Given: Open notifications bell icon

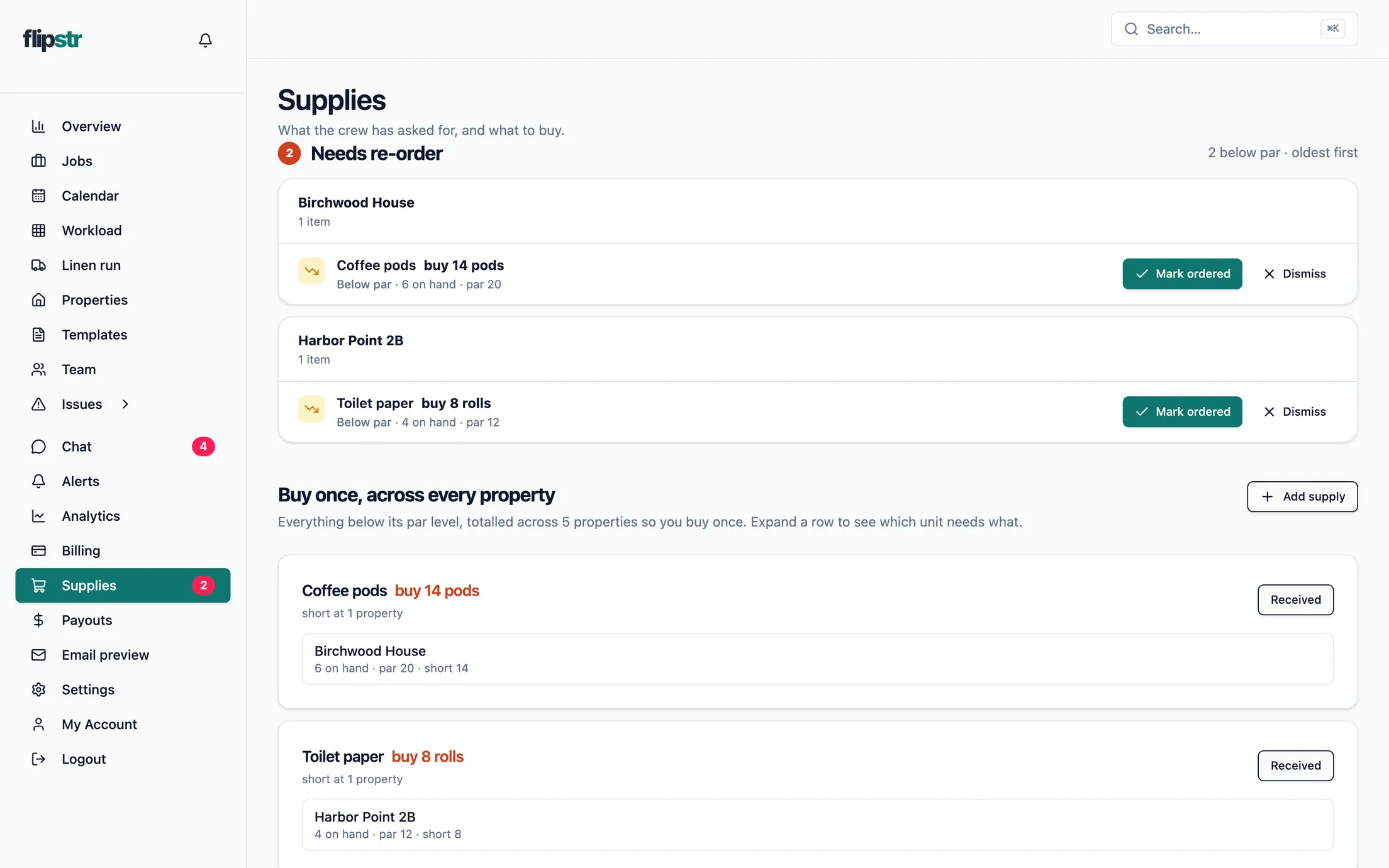Looking at the screenshot, I should point(205,40).
